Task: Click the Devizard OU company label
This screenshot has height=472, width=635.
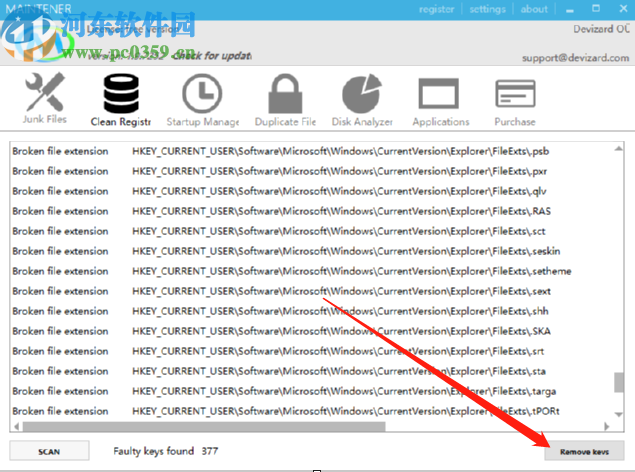Action: coord(601,29)
